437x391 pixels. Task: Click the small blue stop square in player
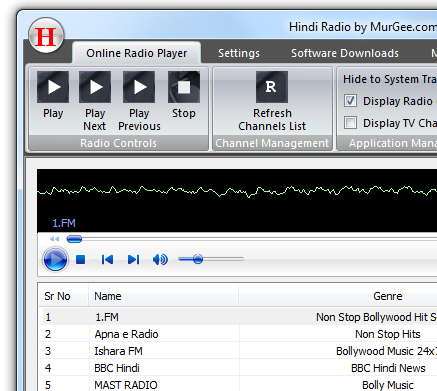pyautogui.click(x=81, y=259)
